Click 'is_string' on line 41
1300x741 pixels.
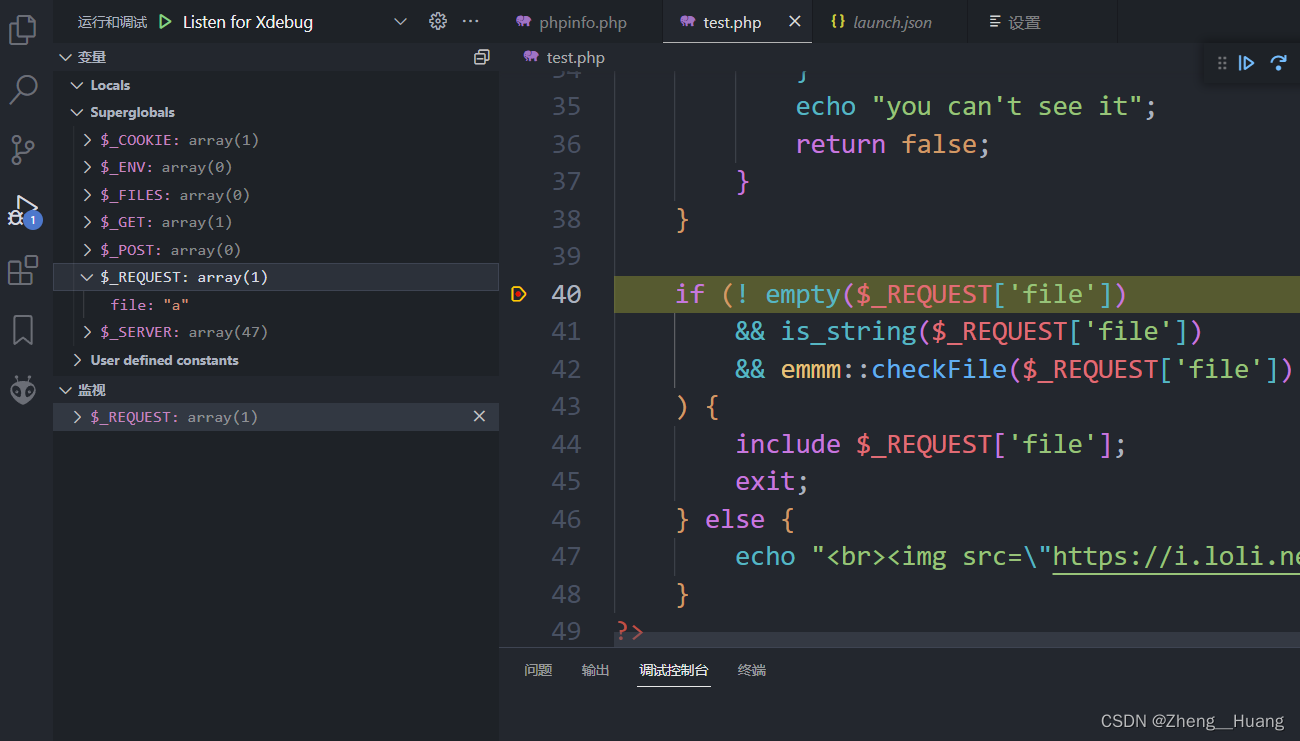(x=848, y=331)
